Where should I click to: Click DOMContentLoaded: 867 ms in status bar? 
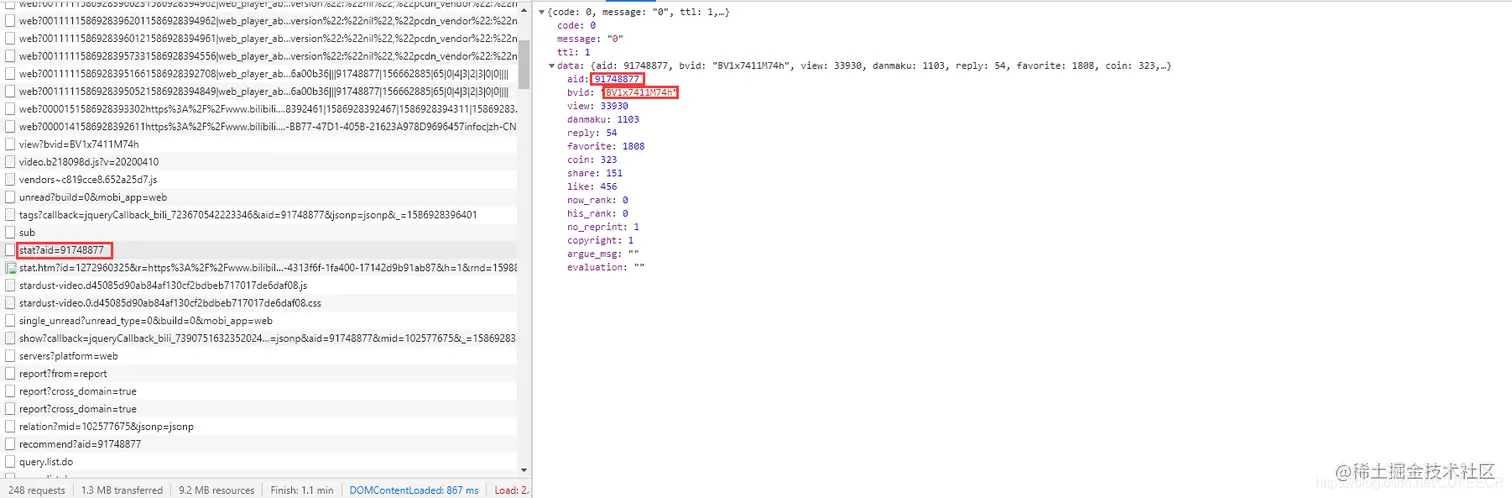[414, 490]
